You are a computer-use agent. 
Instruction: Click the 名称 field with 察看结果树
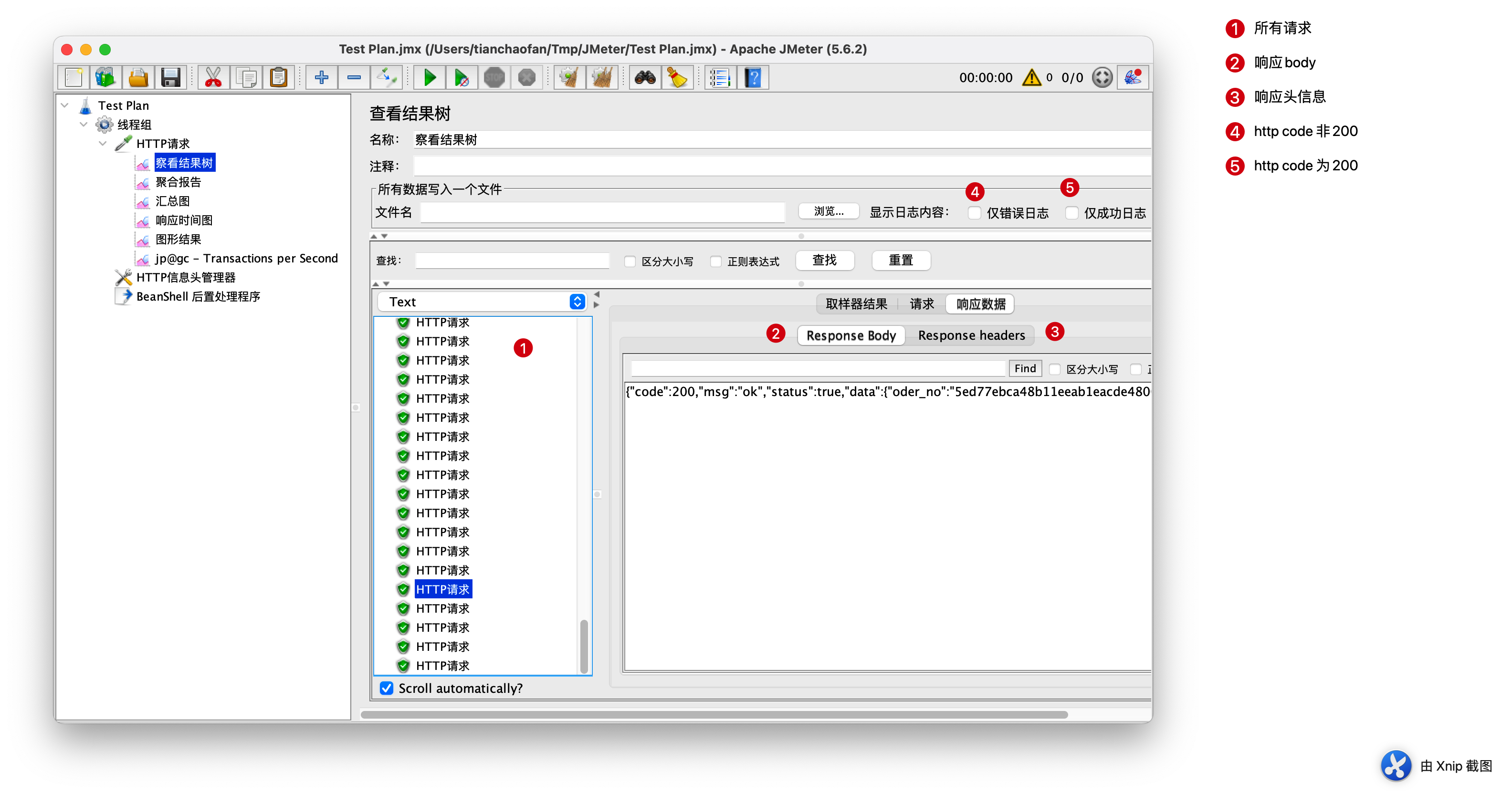tap(782, 140)
